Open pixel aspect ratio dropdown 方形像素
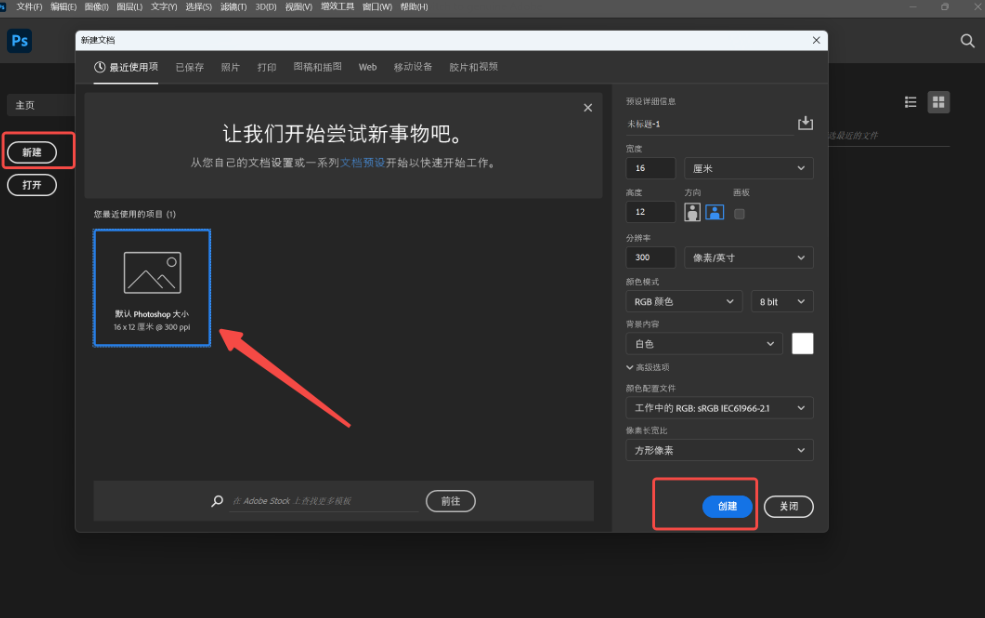 pos(719,450)
